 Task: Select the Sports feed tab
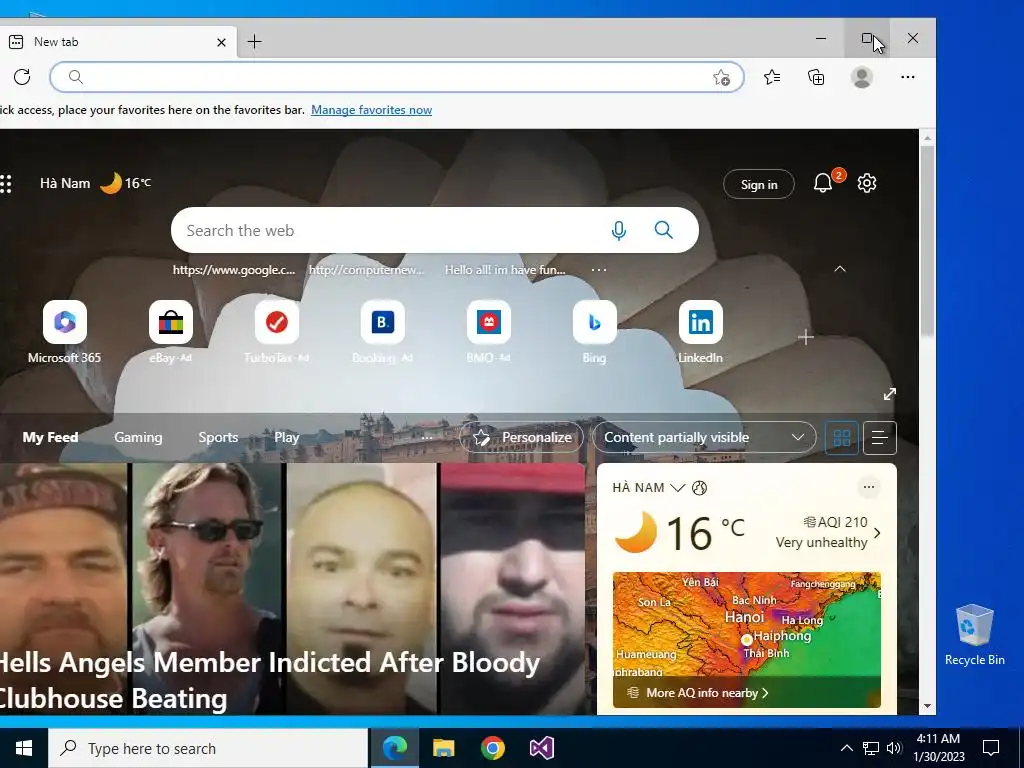click(x=218, y=438)
